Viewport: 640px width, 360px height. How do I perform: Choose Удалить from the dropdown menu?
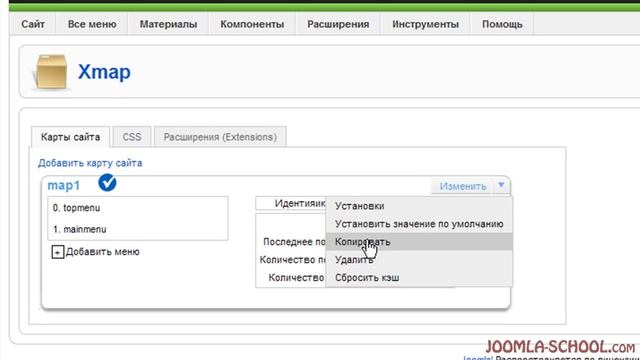(x=419, y=260)
